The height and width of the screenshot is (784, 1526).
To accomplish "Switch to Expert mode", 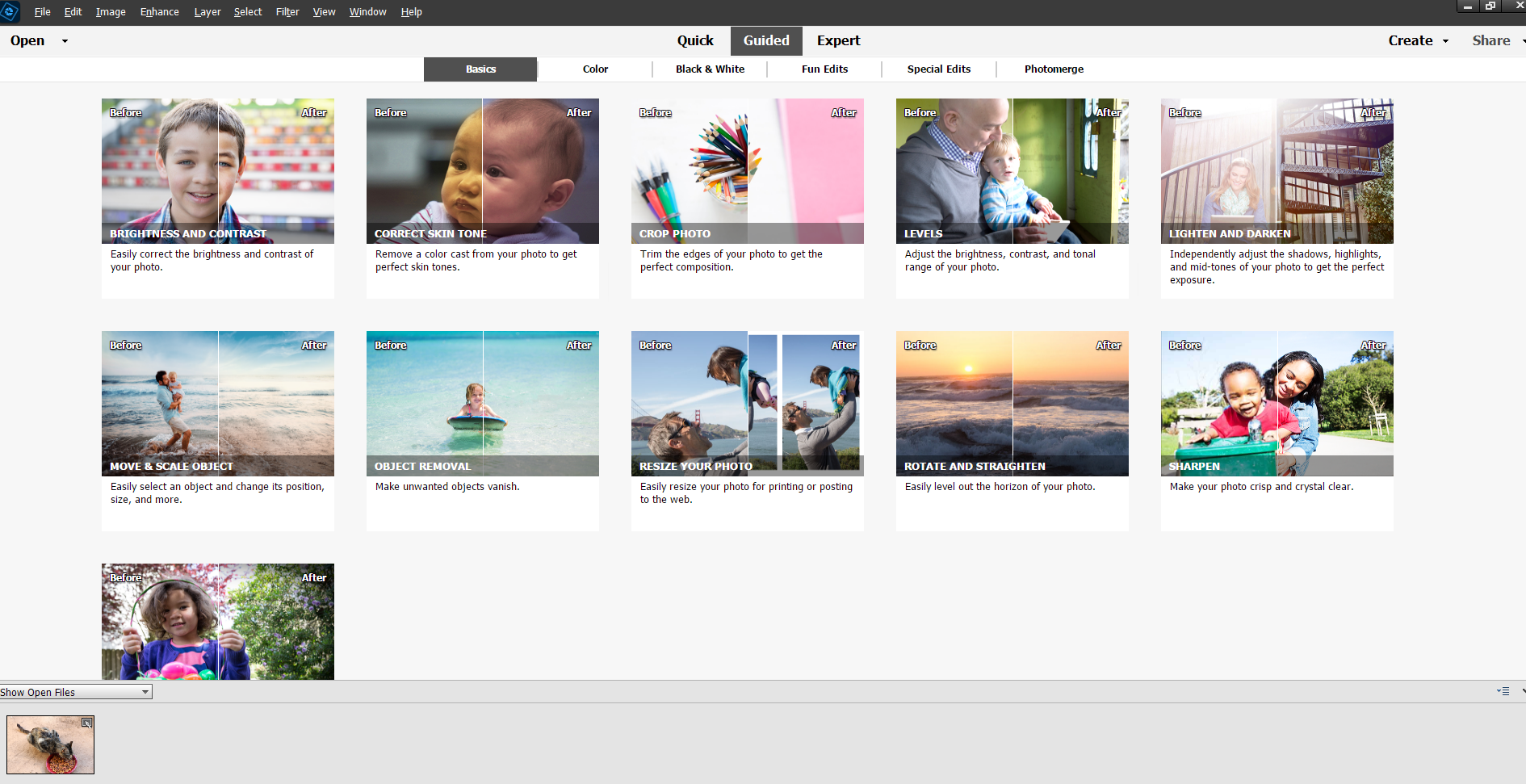I will tap(838, 40).
